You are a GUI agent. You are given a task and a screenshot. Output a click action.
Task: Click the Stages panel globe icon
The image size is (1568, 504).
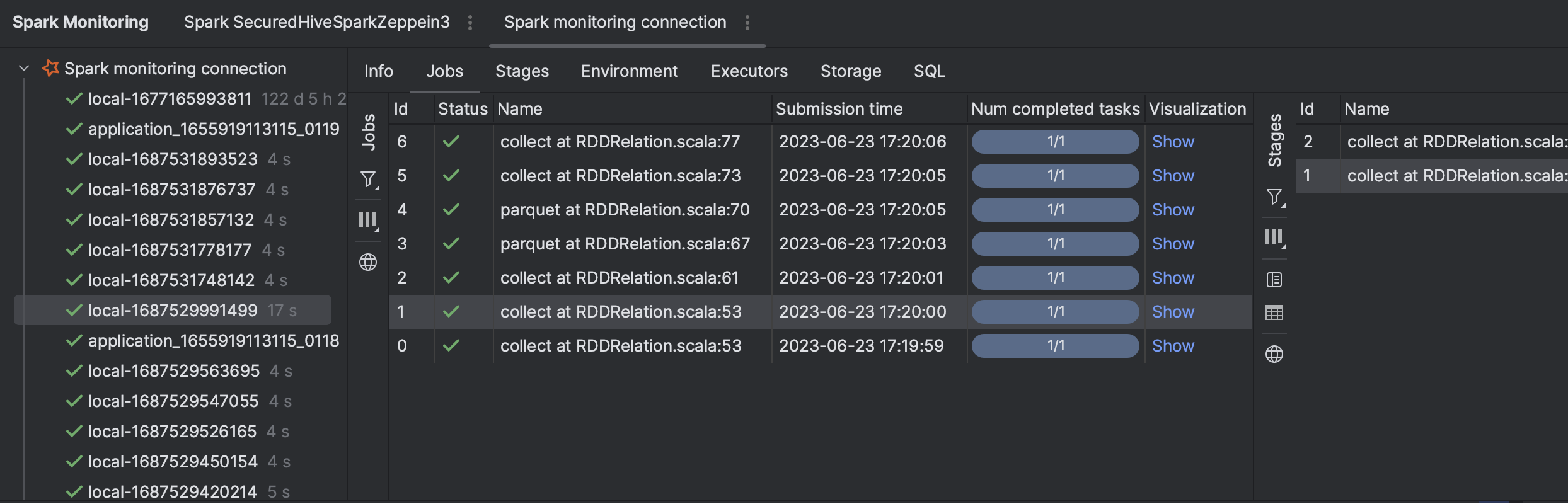coord(1274,354)
